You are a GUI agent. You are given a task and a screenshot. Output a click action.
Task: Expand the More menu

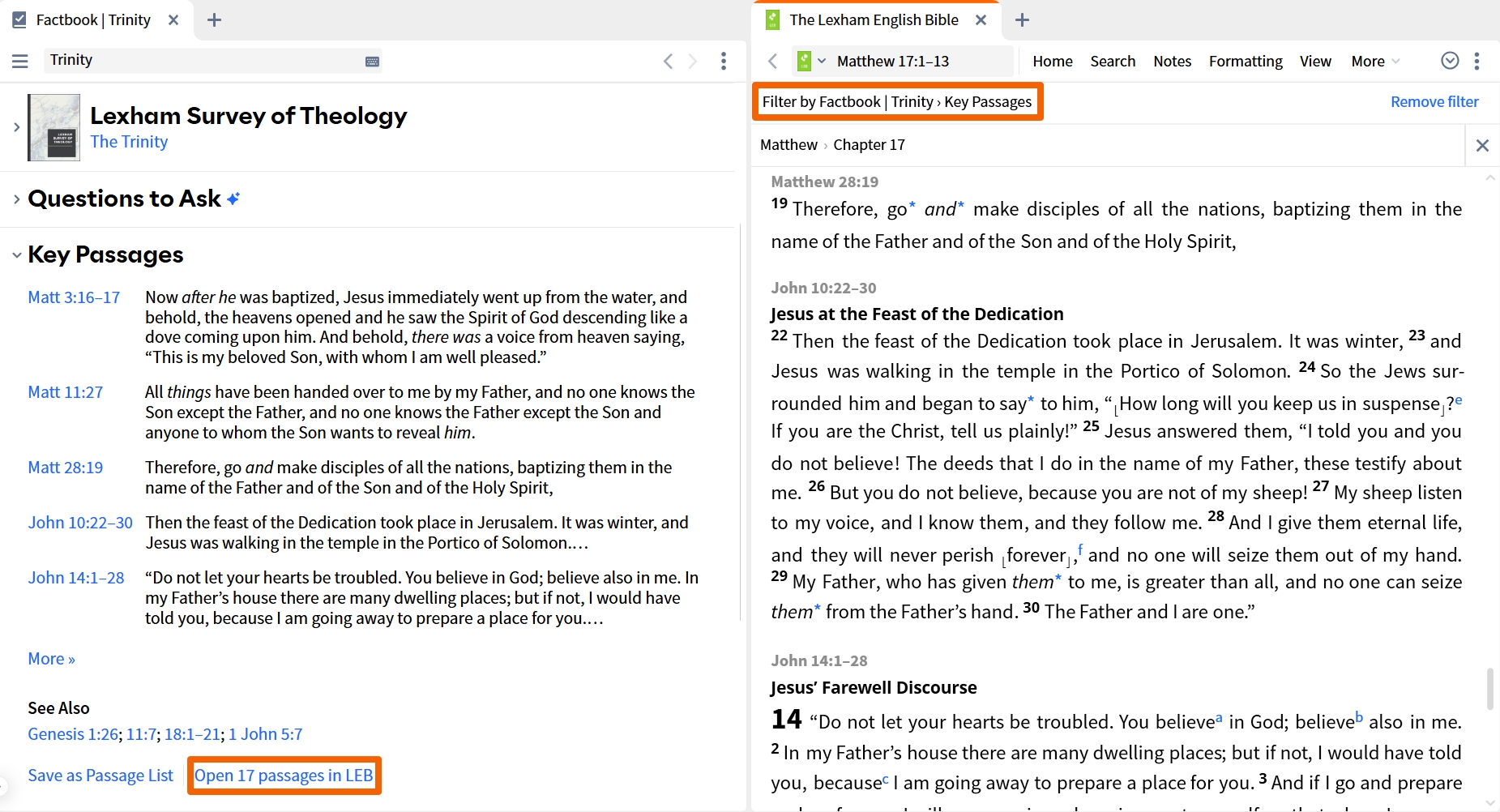tap(1375, 61)
